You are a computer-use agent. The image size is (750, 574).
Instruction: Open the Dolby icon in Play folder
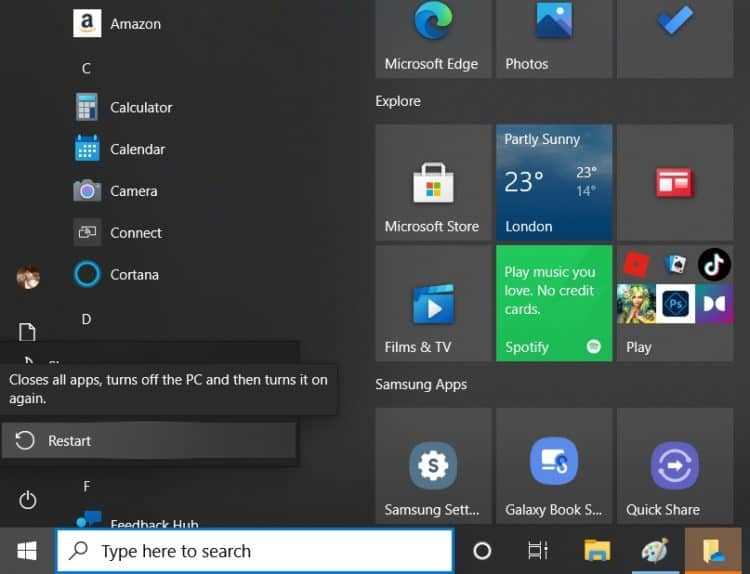(x=714, y=303)
